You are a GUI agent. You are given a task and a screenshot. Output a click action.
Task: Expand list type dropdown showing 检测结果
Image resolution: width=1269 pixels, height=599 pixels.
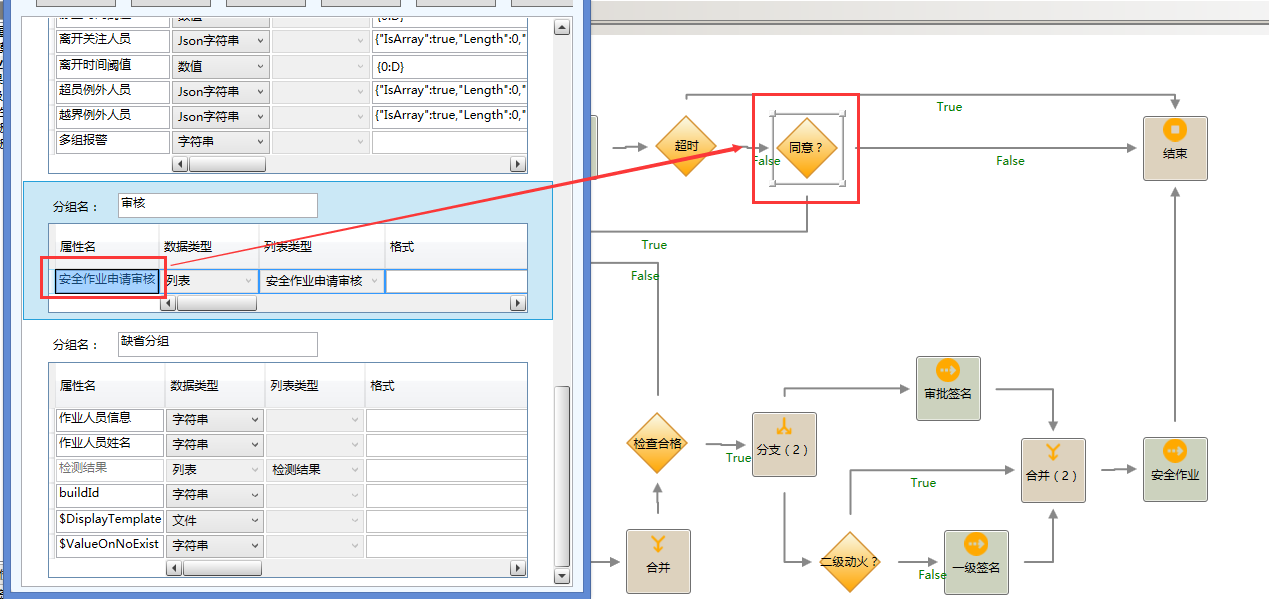[x=355, y=470]
